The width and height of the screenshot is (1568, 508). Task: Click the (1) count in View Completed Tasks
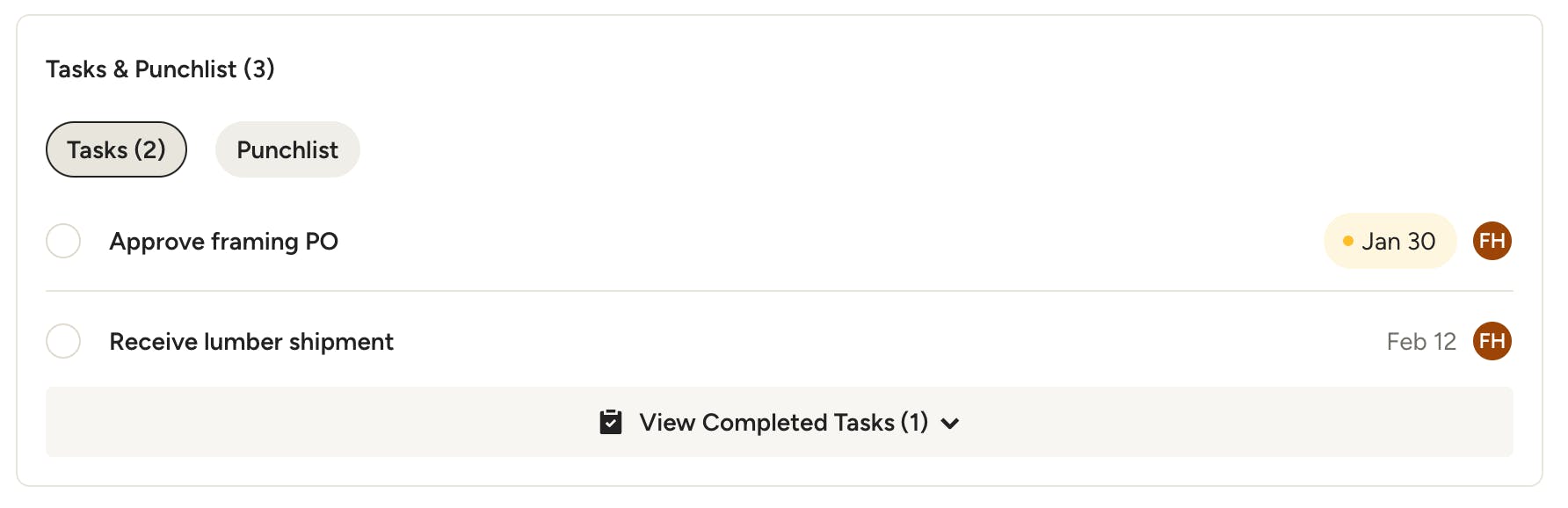point(914,423)
